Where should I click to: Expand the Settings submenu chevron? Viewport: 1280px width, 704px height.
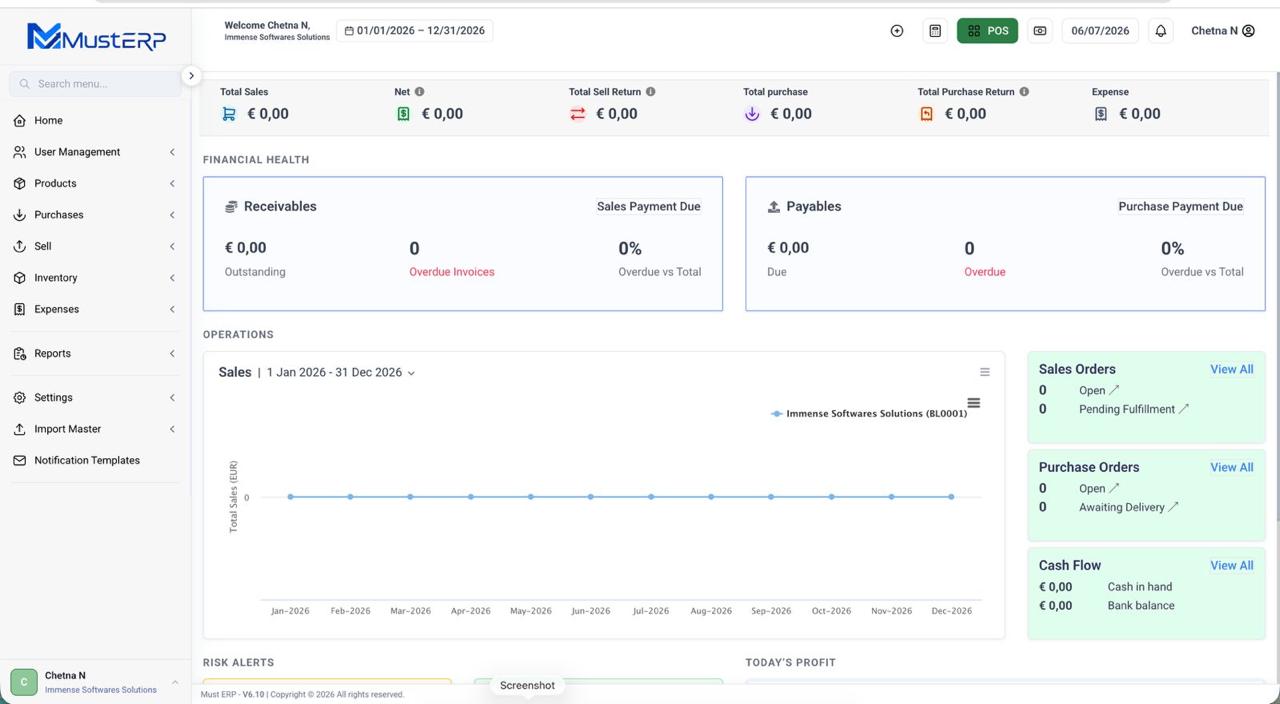[172, 397]
